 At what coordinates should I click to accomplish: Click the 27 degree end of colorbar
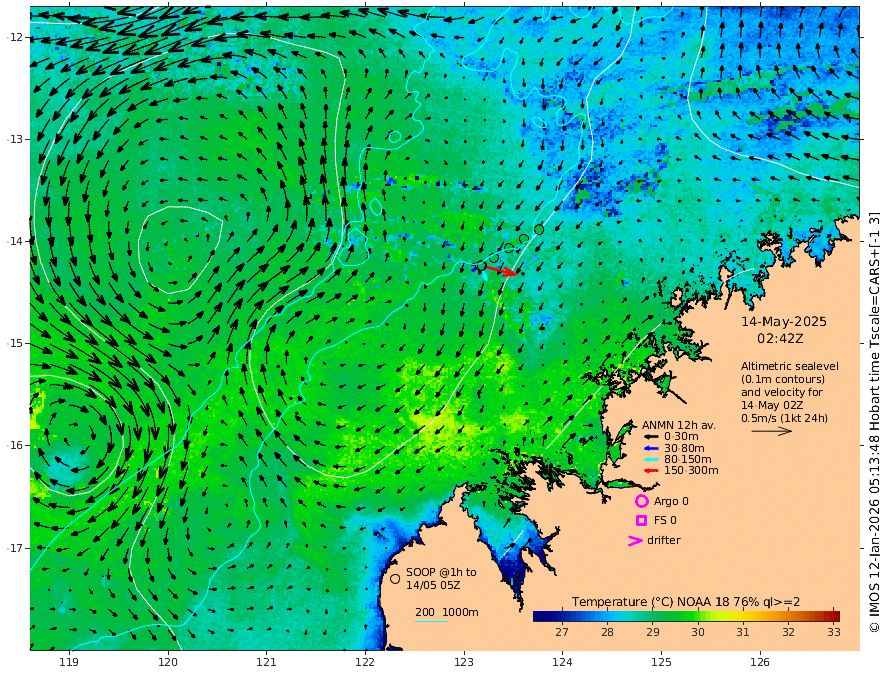562,616
